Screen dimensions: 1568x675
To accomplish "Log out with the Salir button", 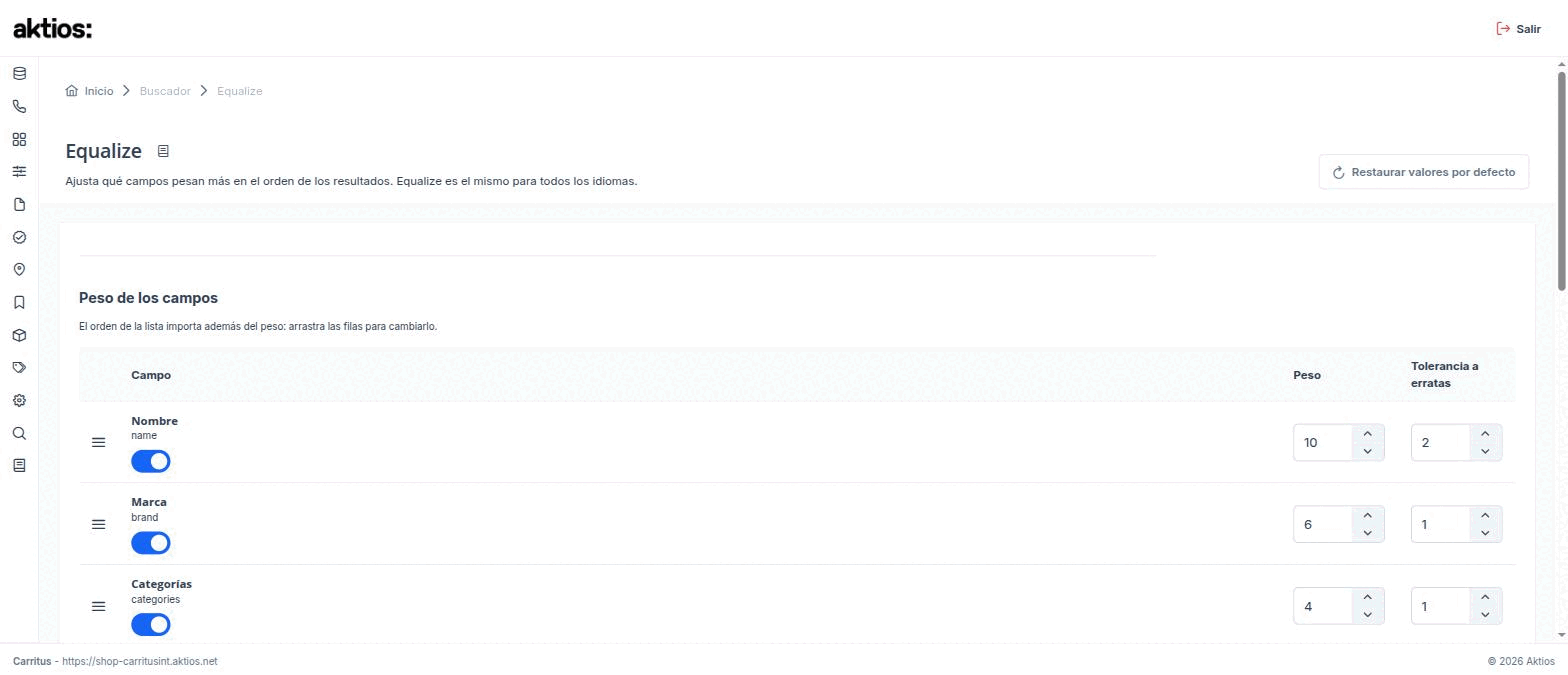I will [1518, 29].
